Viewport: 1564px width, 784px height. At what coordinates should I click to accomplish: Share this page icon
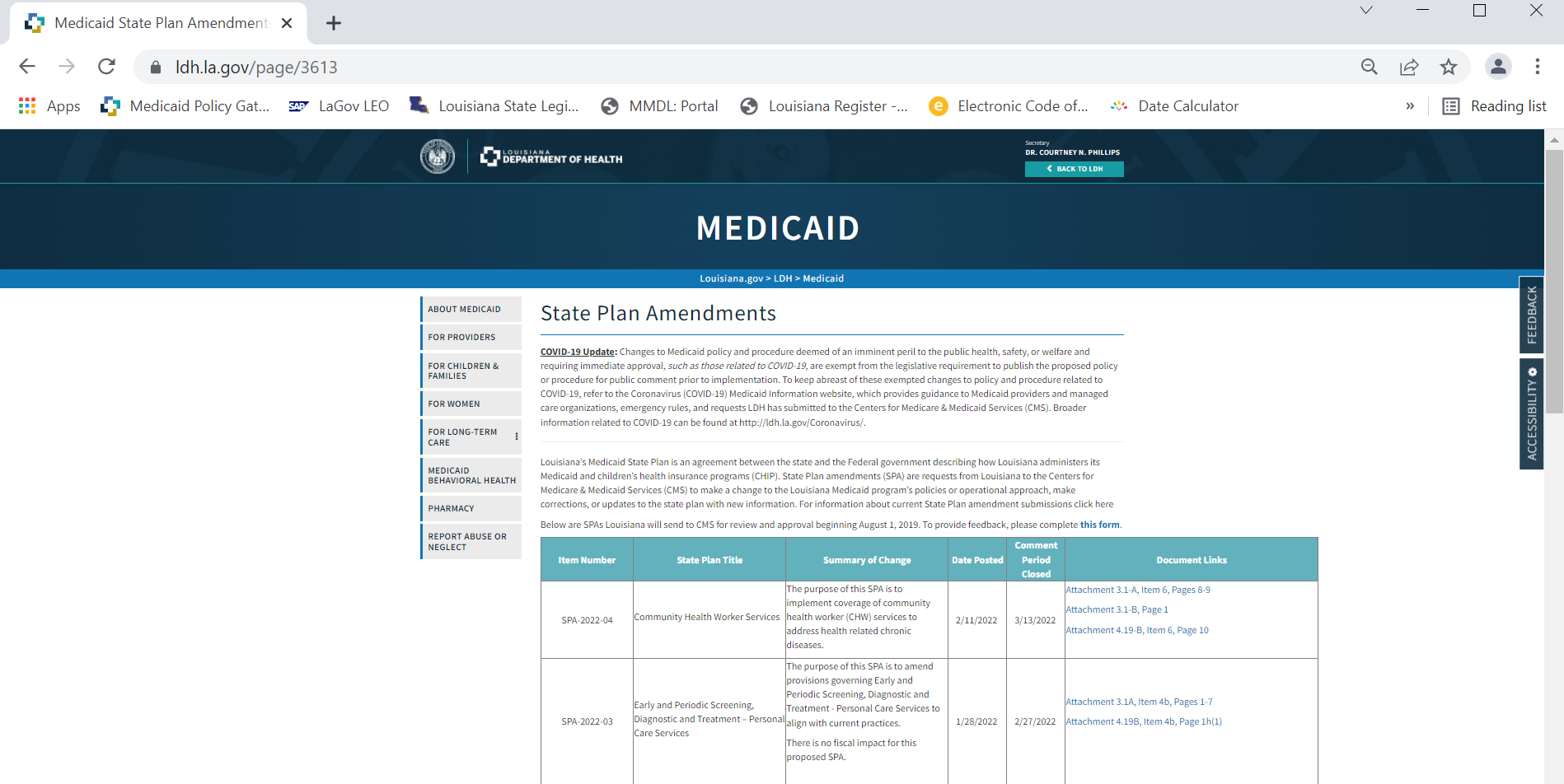pos(1409,67)
